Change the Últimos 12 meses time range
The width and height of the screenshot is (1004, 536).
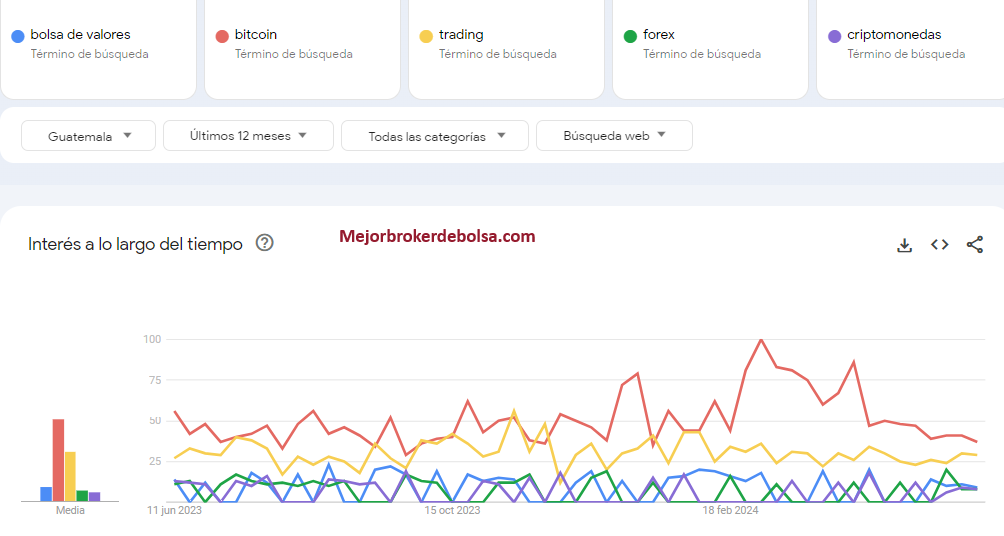point(248,136)
